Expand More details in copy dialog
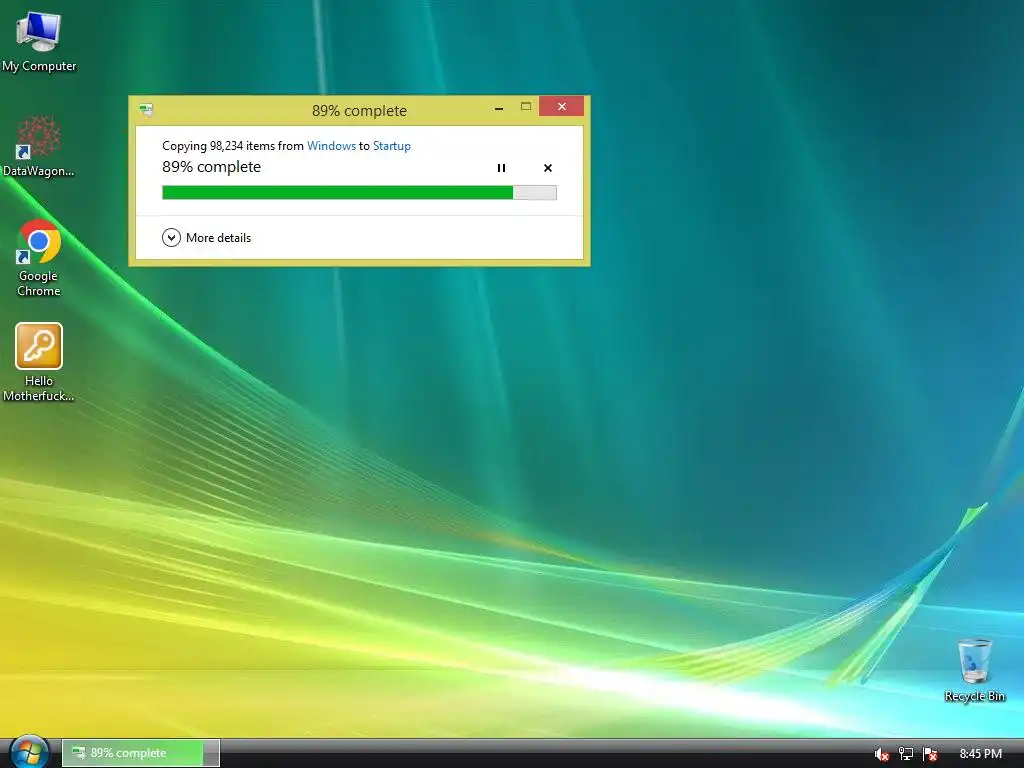This screenshot has height=768, width=1024. pos(206,238)
